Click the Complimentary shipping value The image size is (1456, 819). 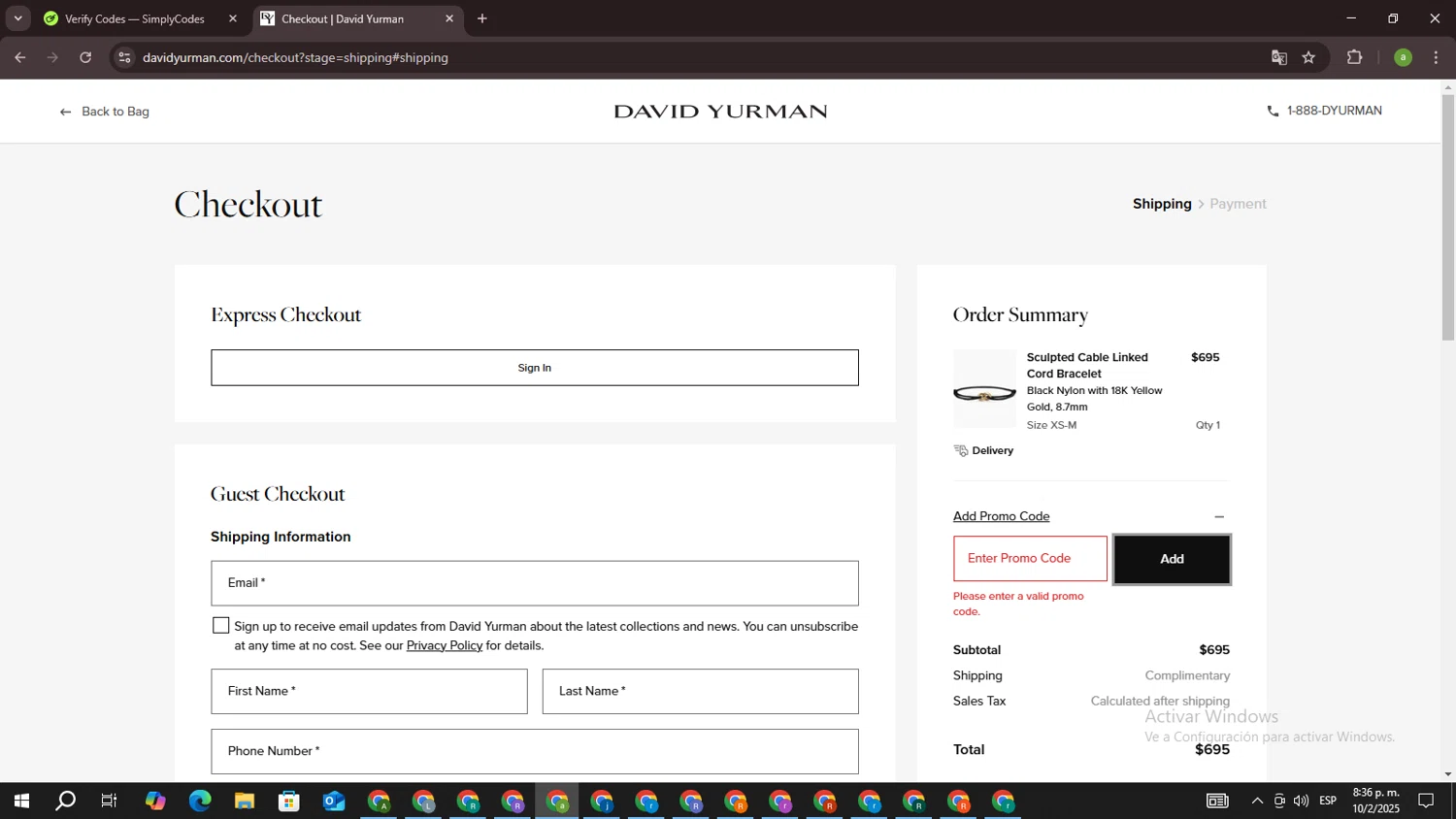click(1187, 675)
